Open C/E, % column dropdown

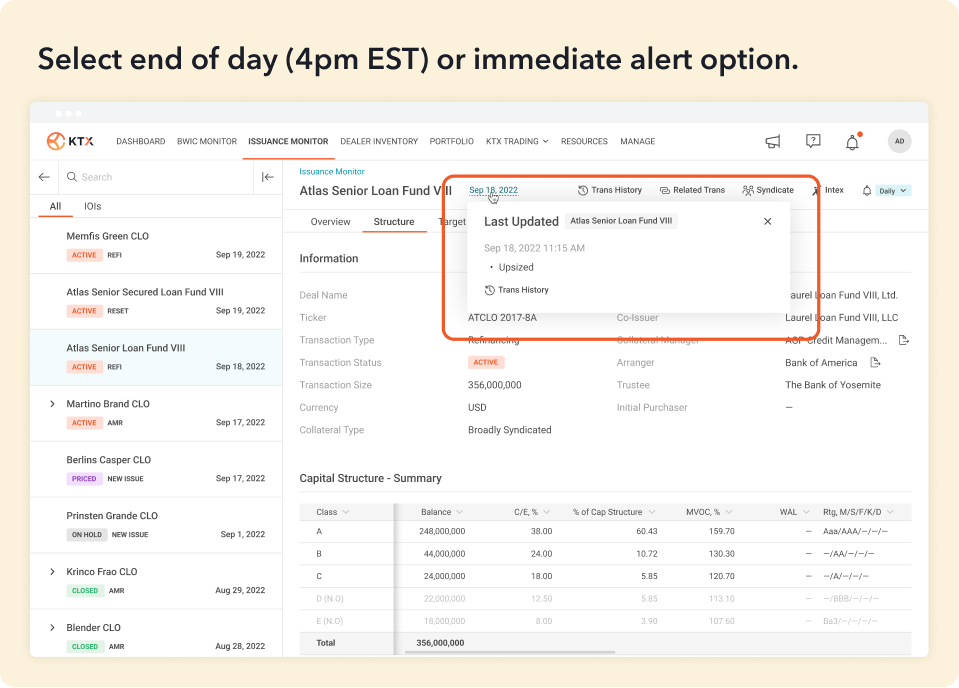(546, 512)
